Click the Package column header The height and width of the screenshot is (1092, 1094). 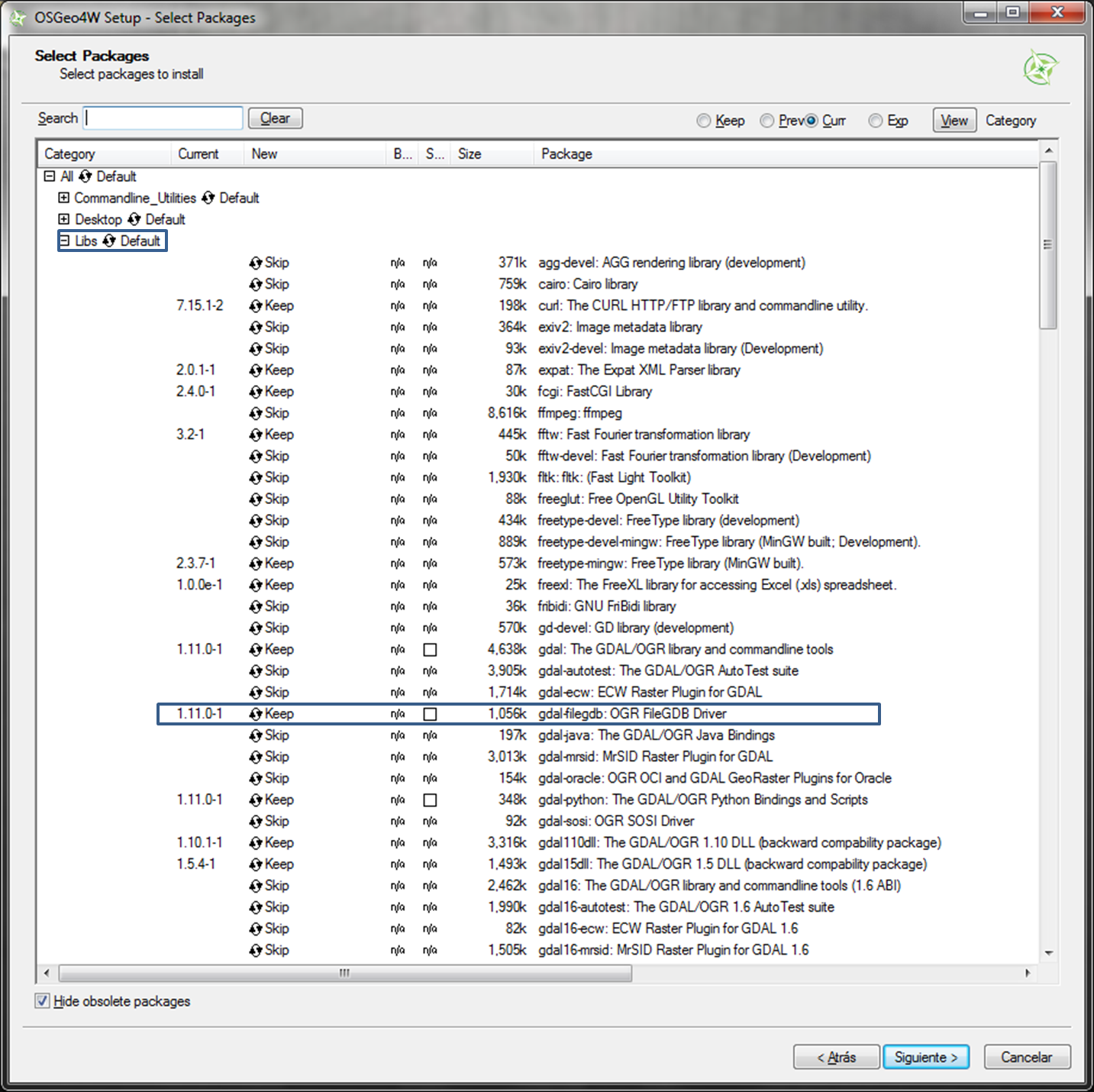pyautogui.click(x=786, y=153)
